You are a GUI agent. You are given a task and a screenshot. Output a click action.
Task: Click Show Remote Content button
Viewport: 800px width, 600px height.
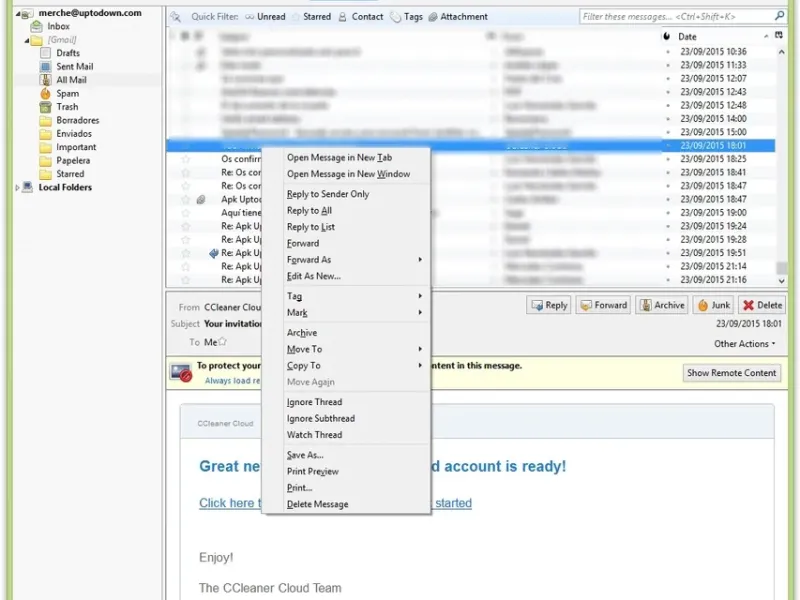732,373
